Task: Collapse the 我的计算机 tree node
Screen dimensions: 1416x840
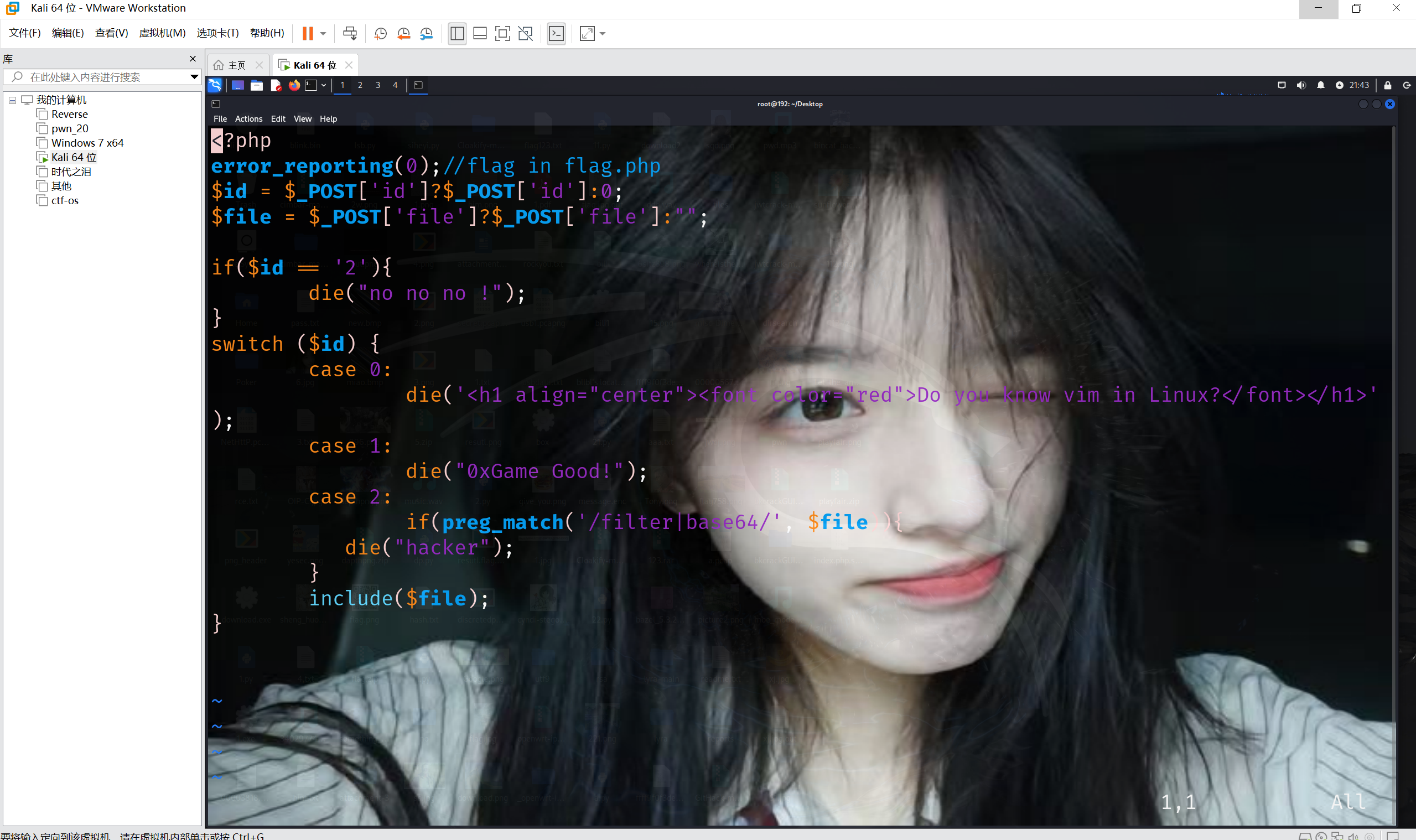Action: [x=13, y=100]
